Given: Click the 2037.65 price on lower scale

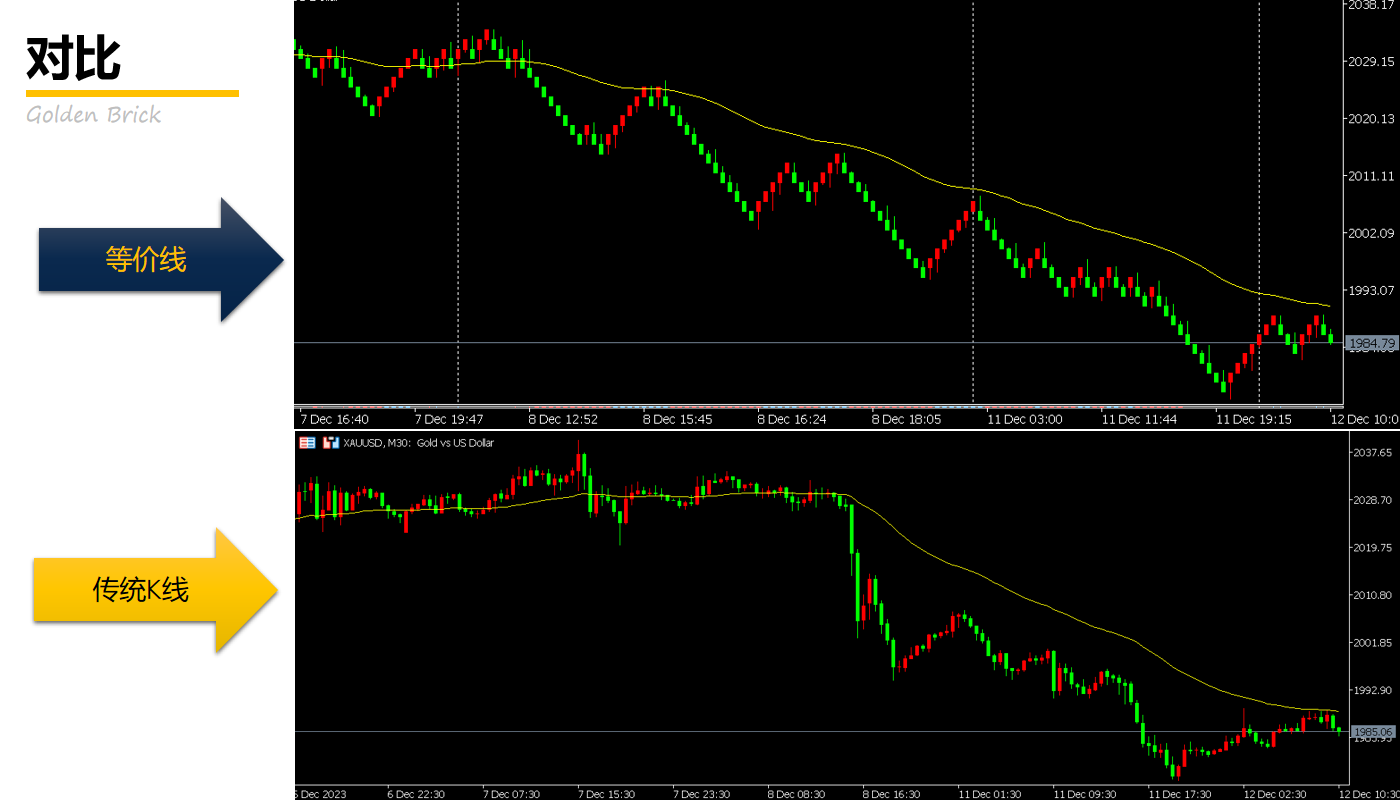Looking at the screenshot, I should click(1371, 453).
